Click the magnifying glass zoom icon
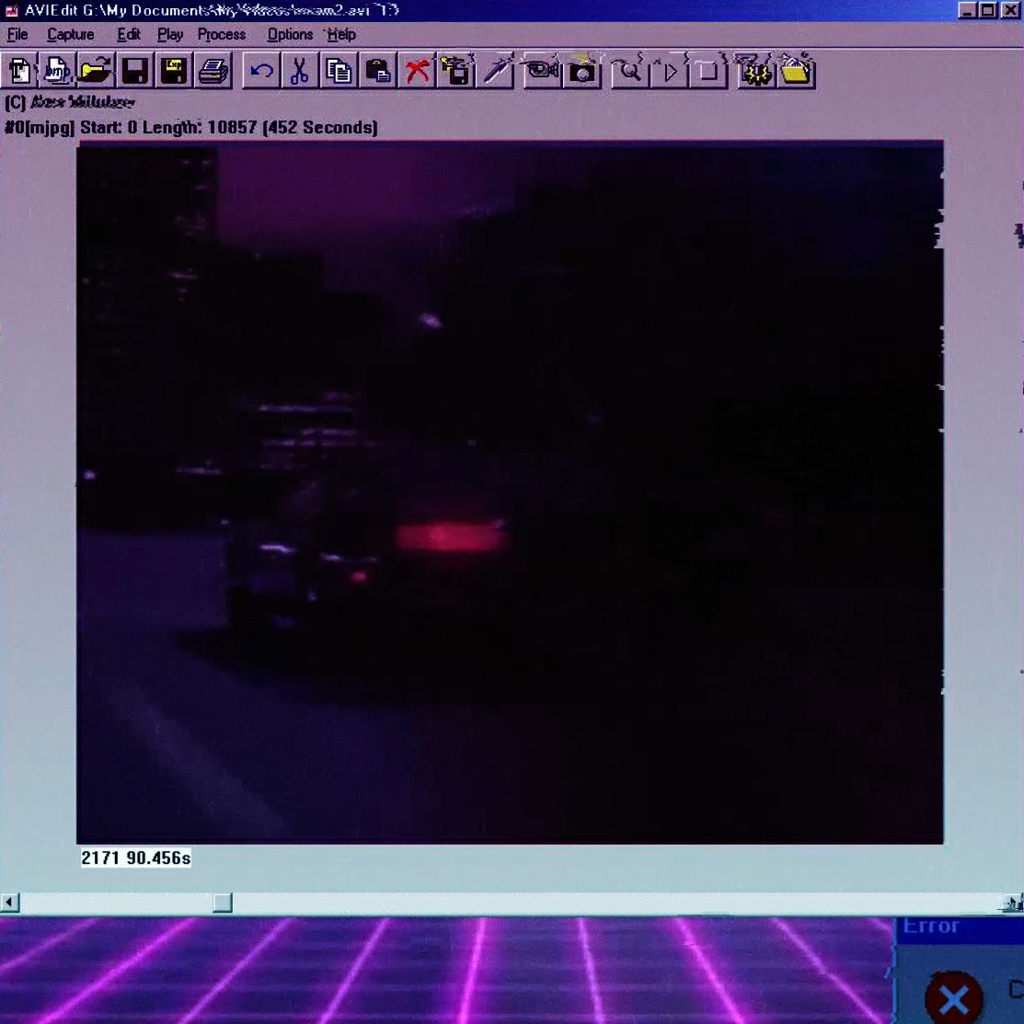The width and height of the screenshot is (1024, 1024). tap(630, 71)
